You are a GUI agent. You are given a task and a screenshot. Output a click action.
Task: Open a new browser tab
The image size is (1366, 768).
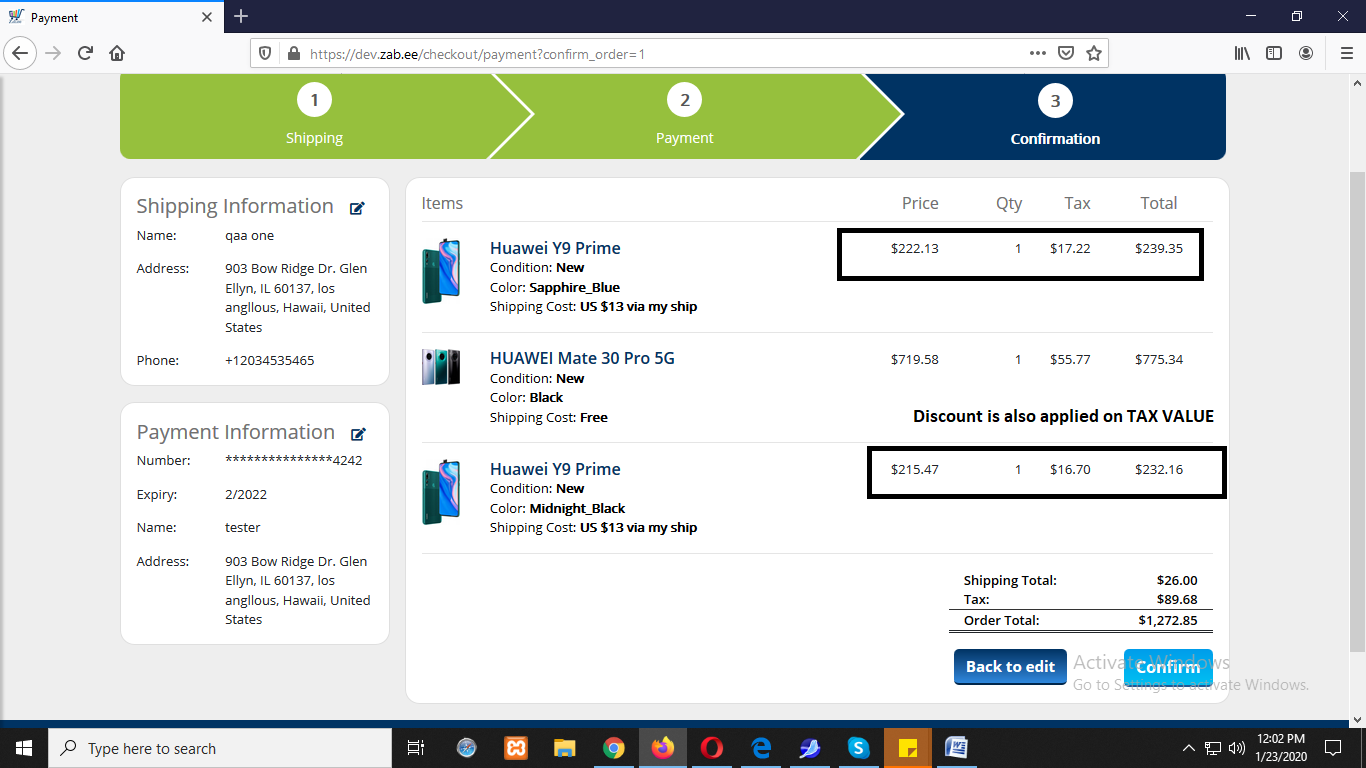click(x=241, y=16)
